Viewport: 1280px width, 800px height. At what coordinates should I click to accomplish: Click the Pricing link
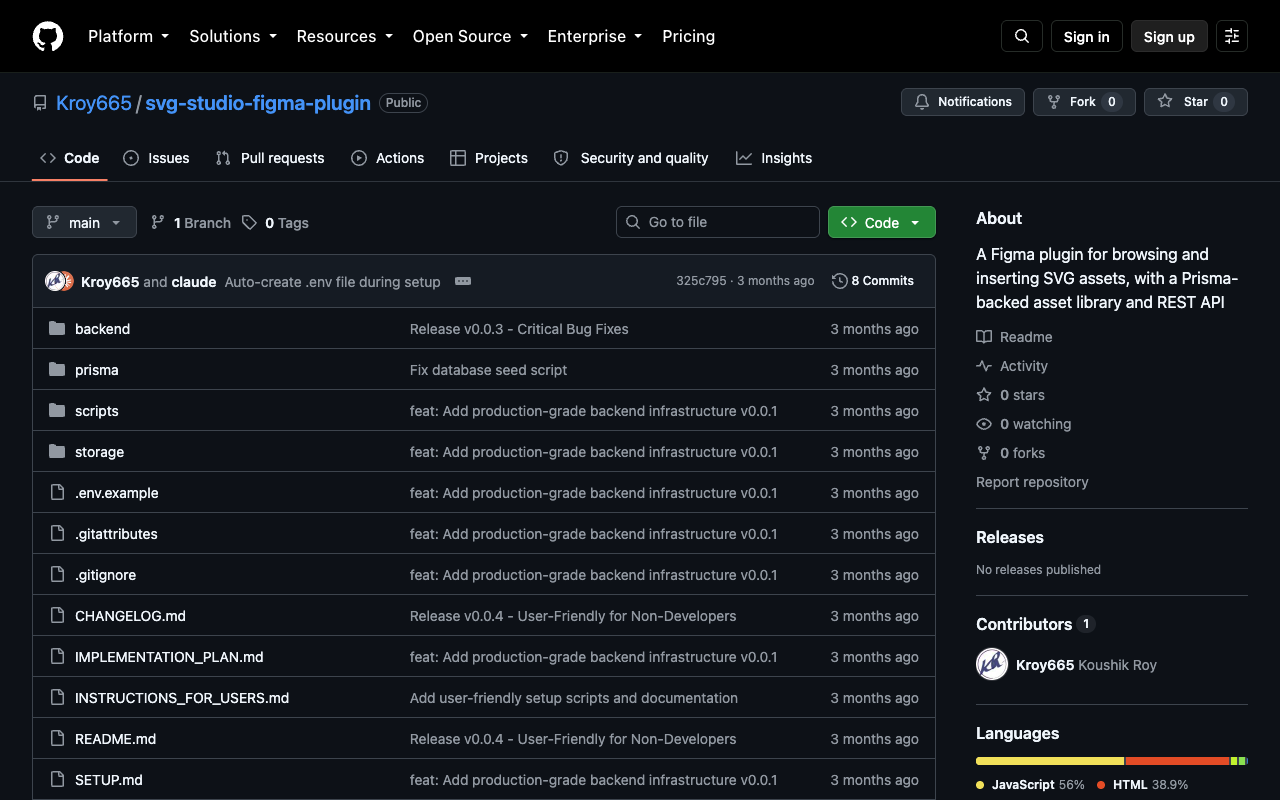click(x=689, y=36)
